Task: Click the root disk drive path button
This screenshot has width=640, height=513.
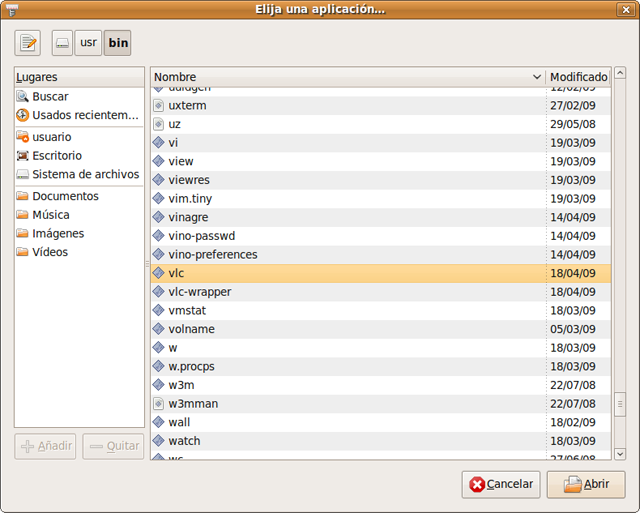Action: (62, 43)
